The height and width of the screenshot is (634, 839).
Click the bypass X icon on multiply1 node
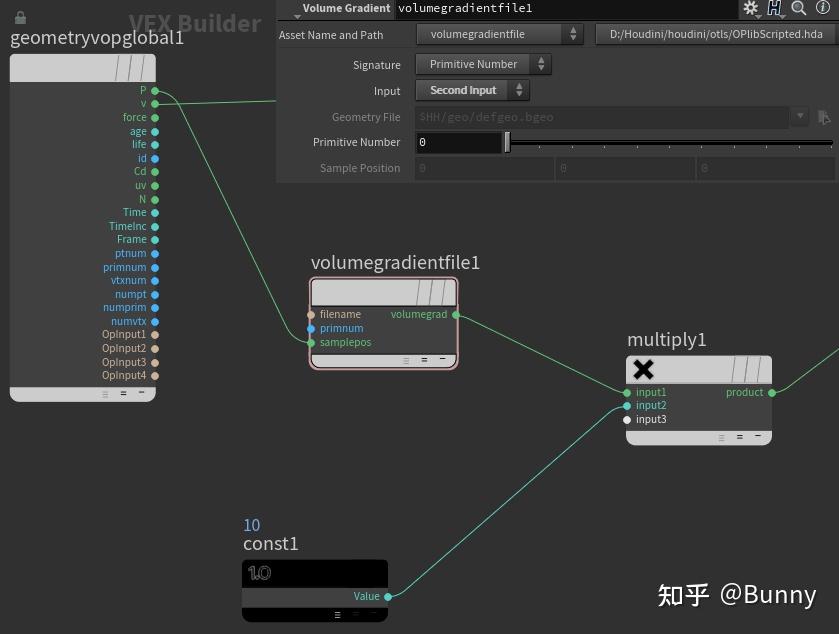coord(643,369)
